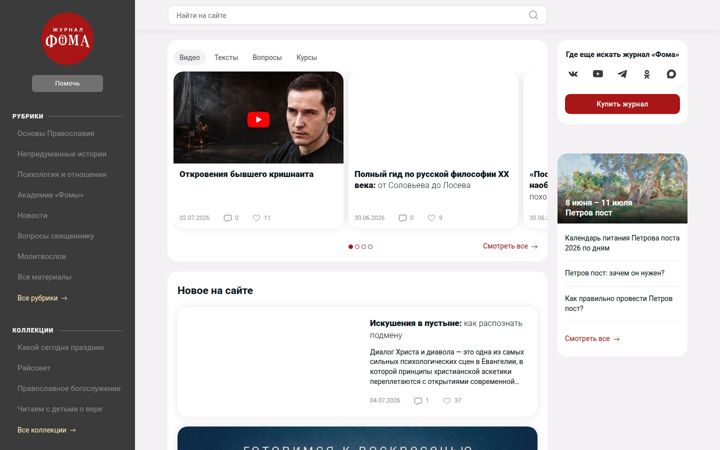Open the Odnoklassniki social icon
Screen dimensions: 720x450
(x=647, y=74)
